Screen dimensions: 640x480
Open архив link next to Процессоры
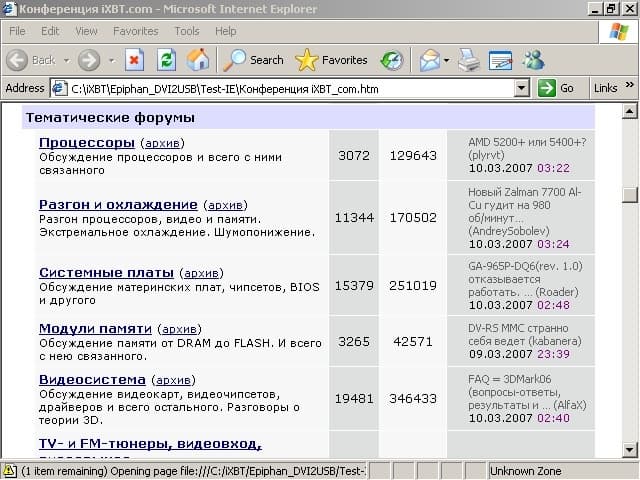[x=162, y=143]
